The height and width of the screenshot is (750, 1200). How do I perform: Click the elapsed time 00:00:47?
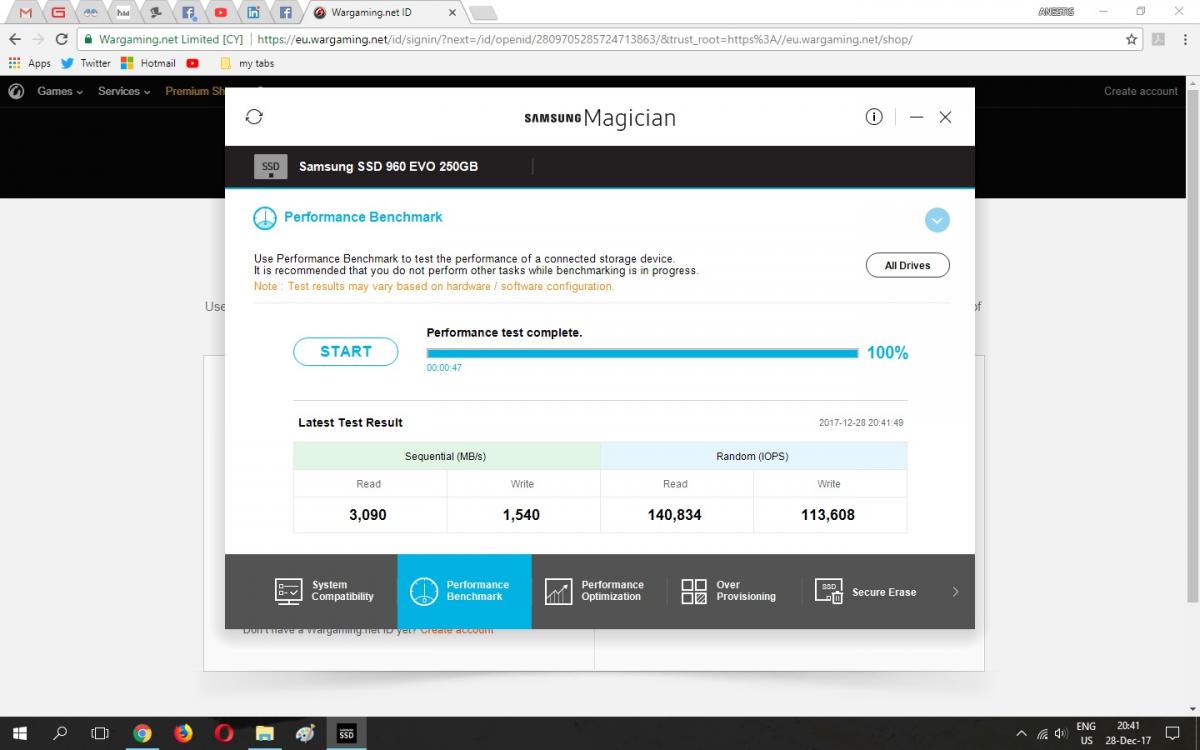tap(444, 368)
